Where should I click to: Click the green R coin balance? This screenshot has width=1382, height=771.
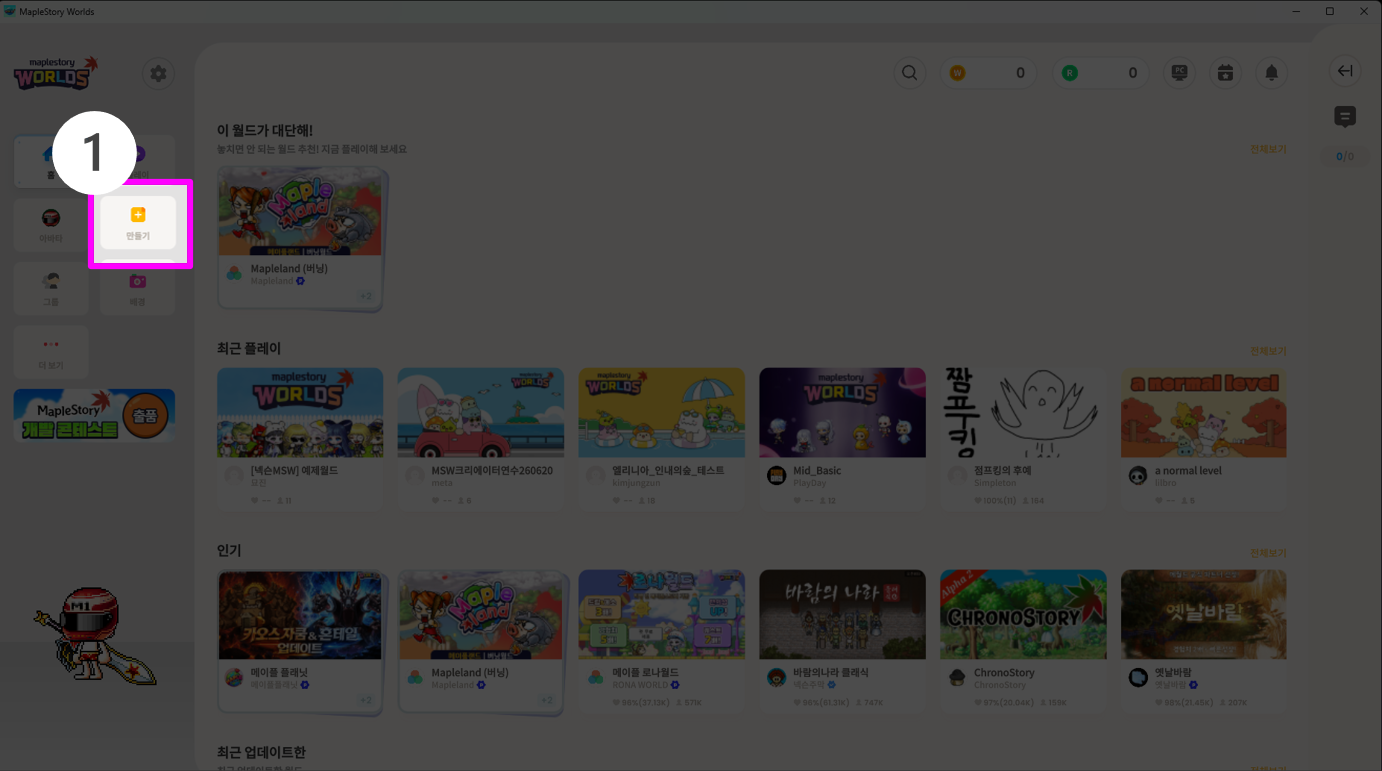[x=1101, y=73]
